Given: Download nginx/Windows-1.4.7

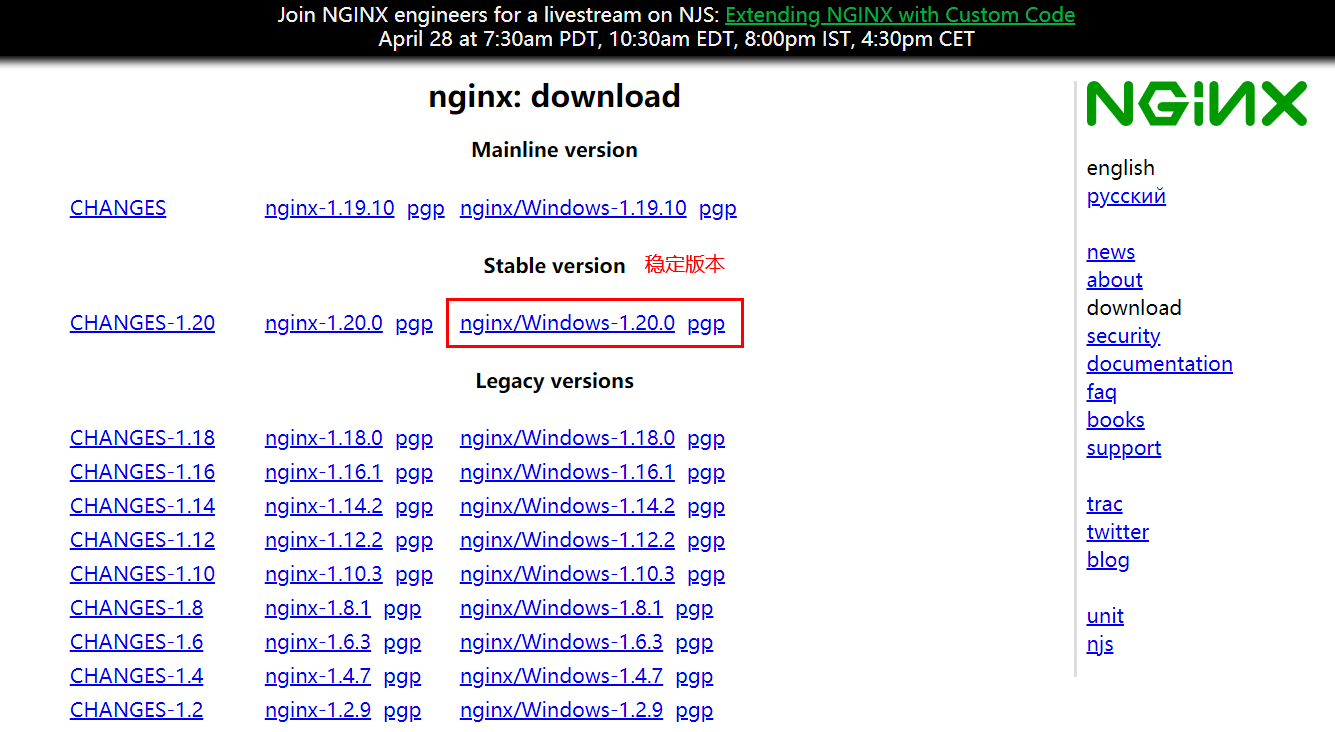Looking at the screenshot, I should (x=561, y=676).
